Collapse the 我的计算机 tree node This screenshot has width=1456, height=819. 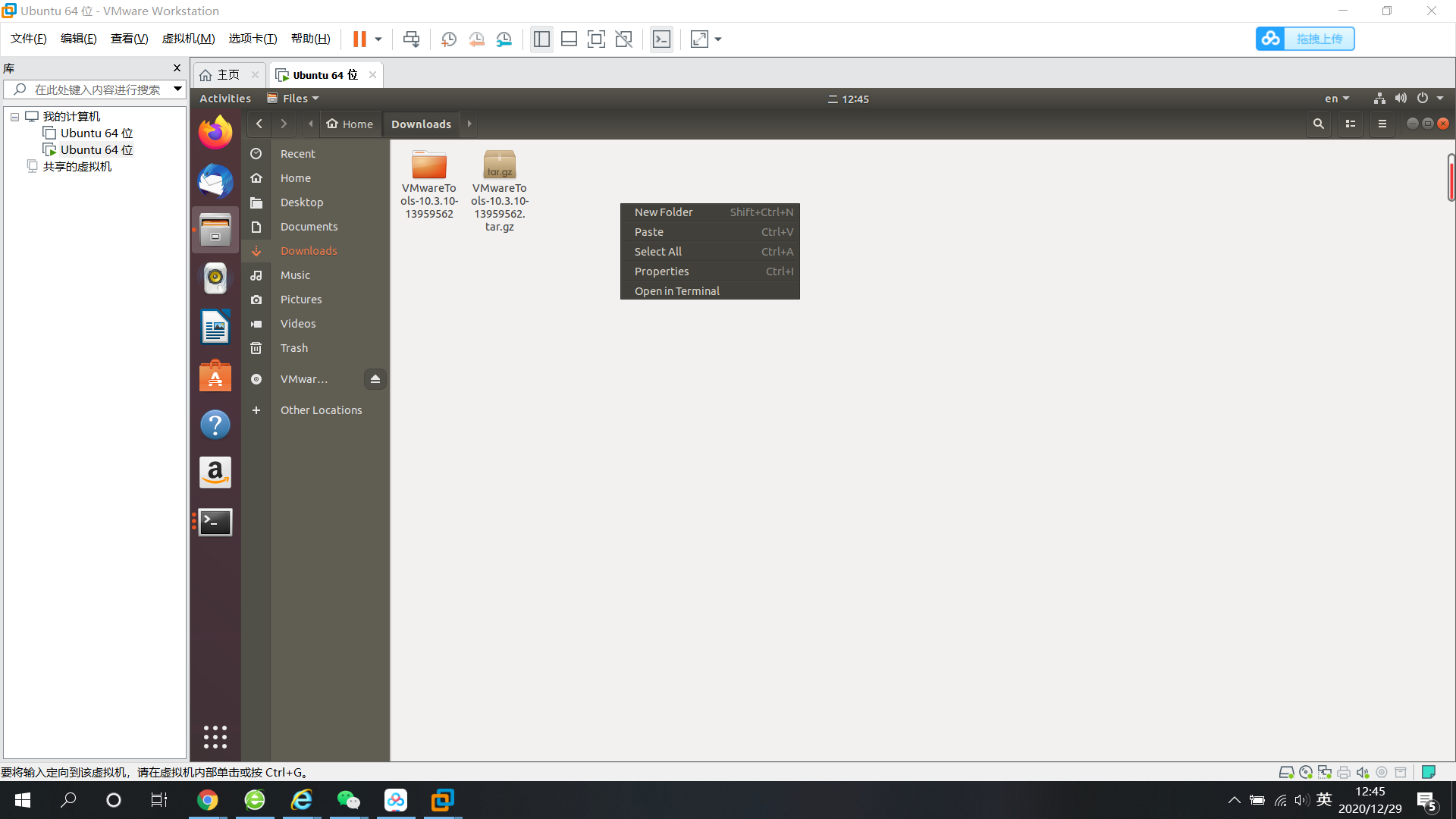[14, 117]
